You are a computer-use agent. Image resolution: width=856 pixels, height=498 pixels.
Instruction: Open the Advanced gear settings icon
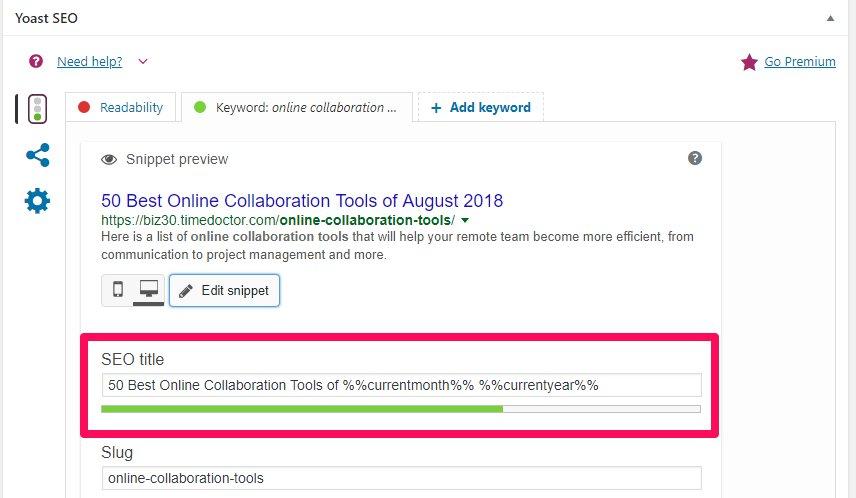pyautogui.click(x=37, y=201)
